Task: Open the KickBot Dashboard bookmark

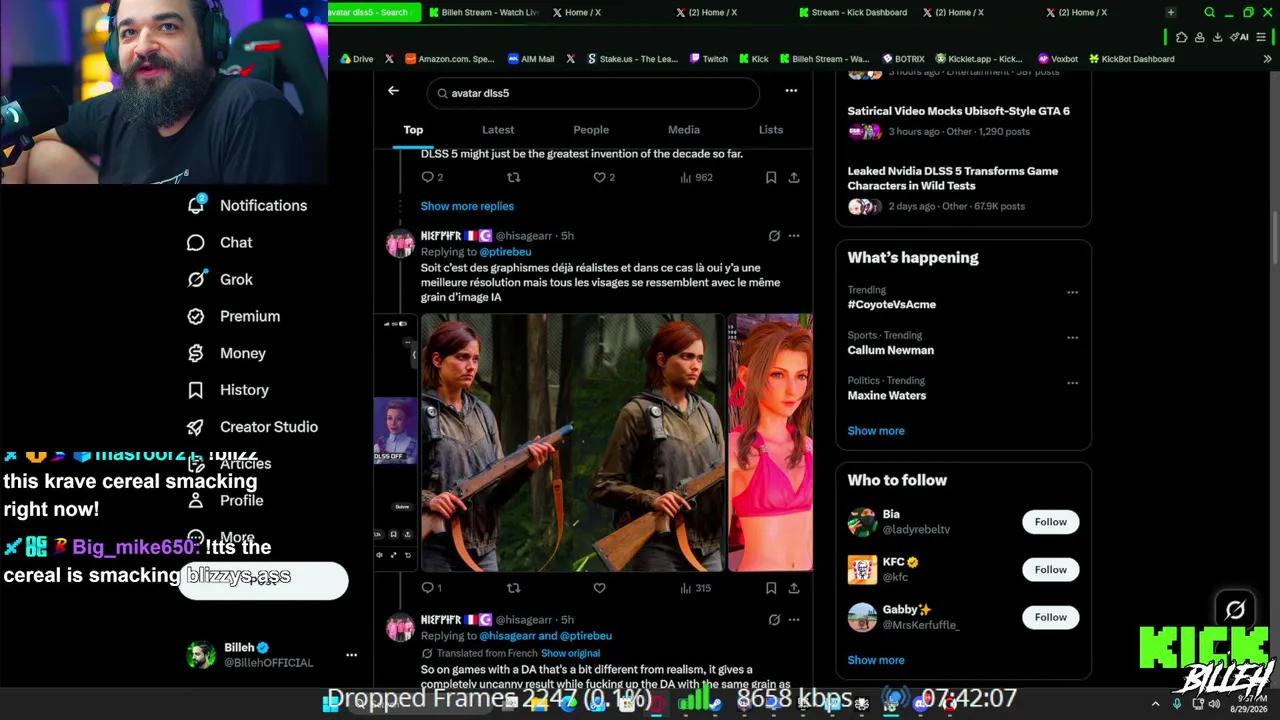Action: point(1132,59)
